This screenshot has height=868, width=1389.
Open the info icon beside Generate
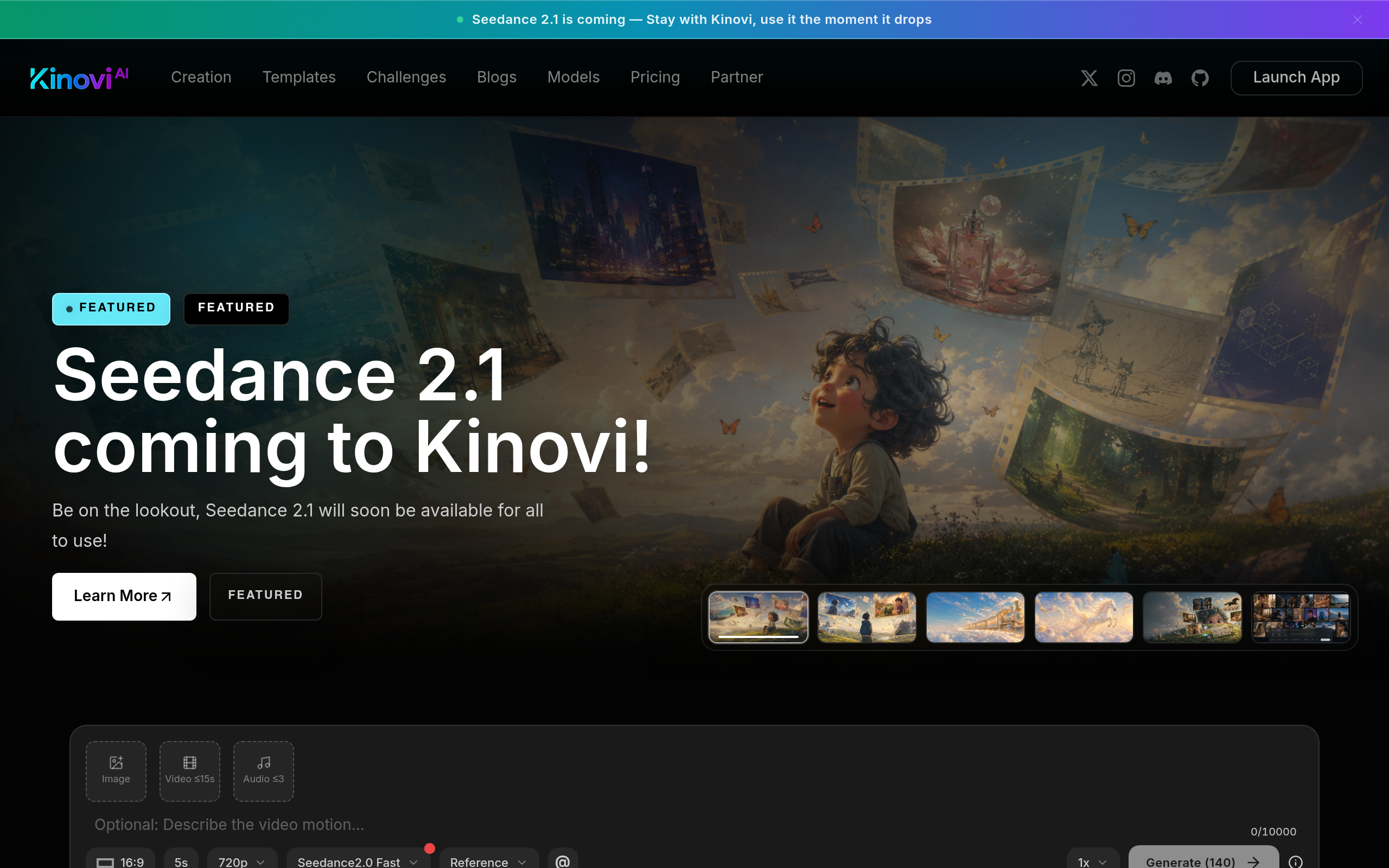click(x=1296, y=861)
